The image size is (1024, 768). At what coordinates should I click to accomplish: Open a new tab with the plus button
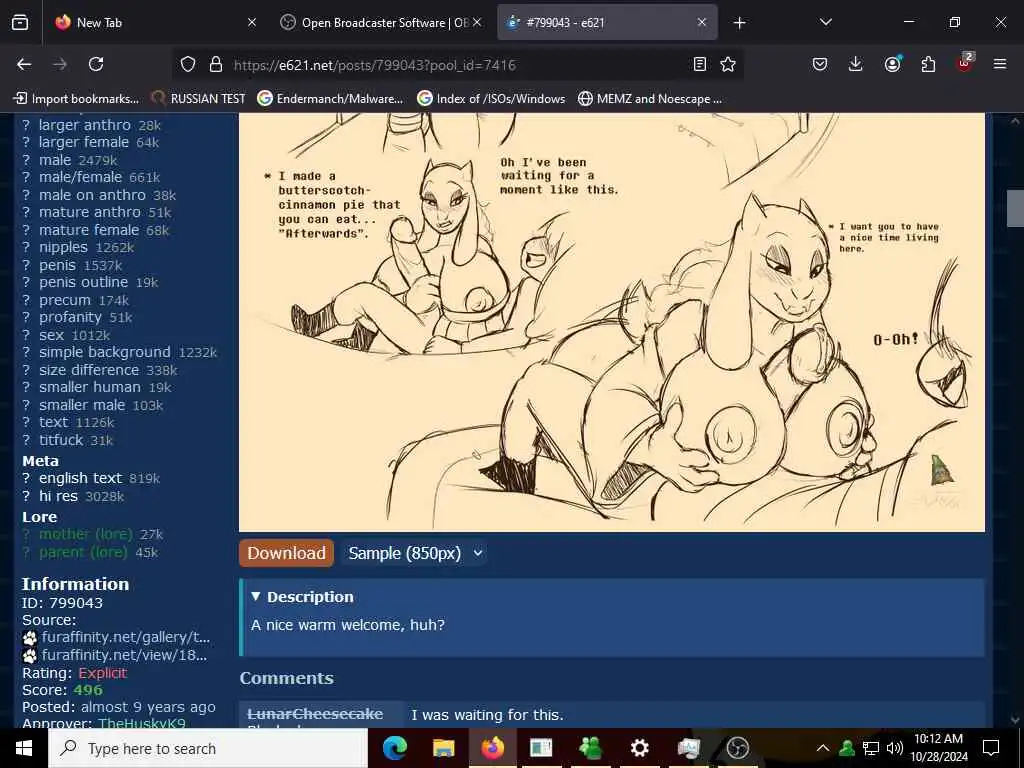[739, 23]
